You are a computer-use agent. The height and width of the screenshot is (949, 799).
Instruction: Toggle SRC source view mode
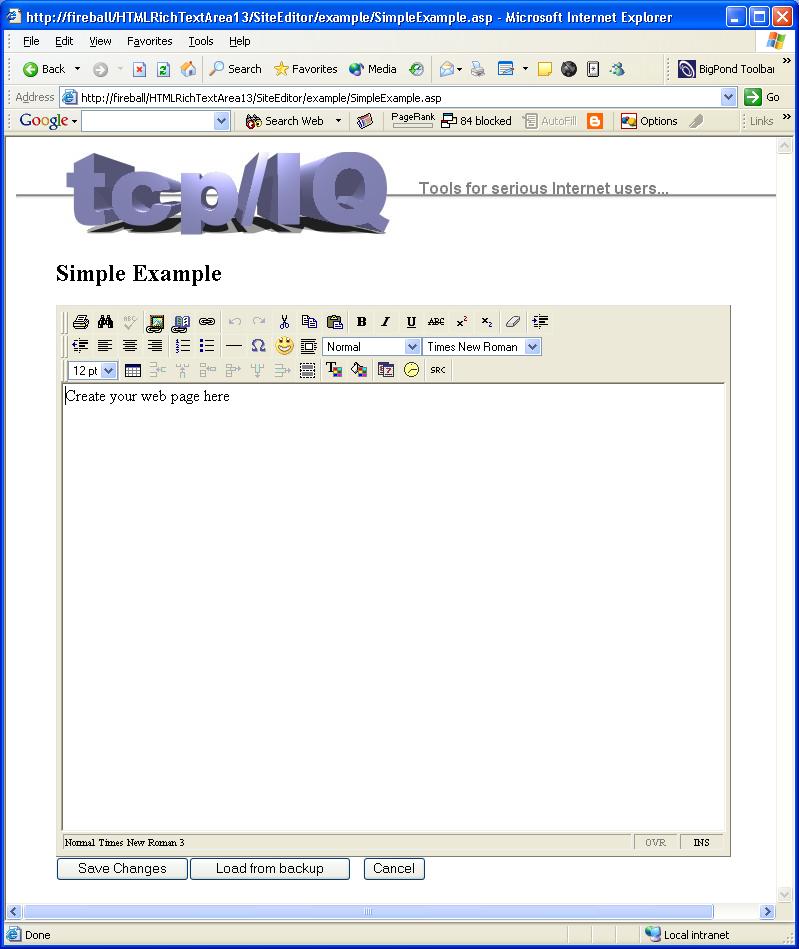pos(438,370)
